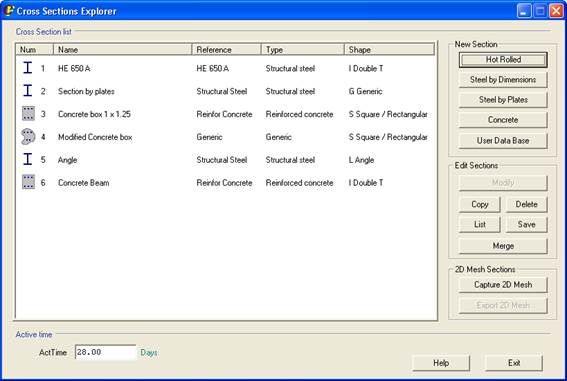
Task: Select the HE 650 A section icon
Action: 27,68
